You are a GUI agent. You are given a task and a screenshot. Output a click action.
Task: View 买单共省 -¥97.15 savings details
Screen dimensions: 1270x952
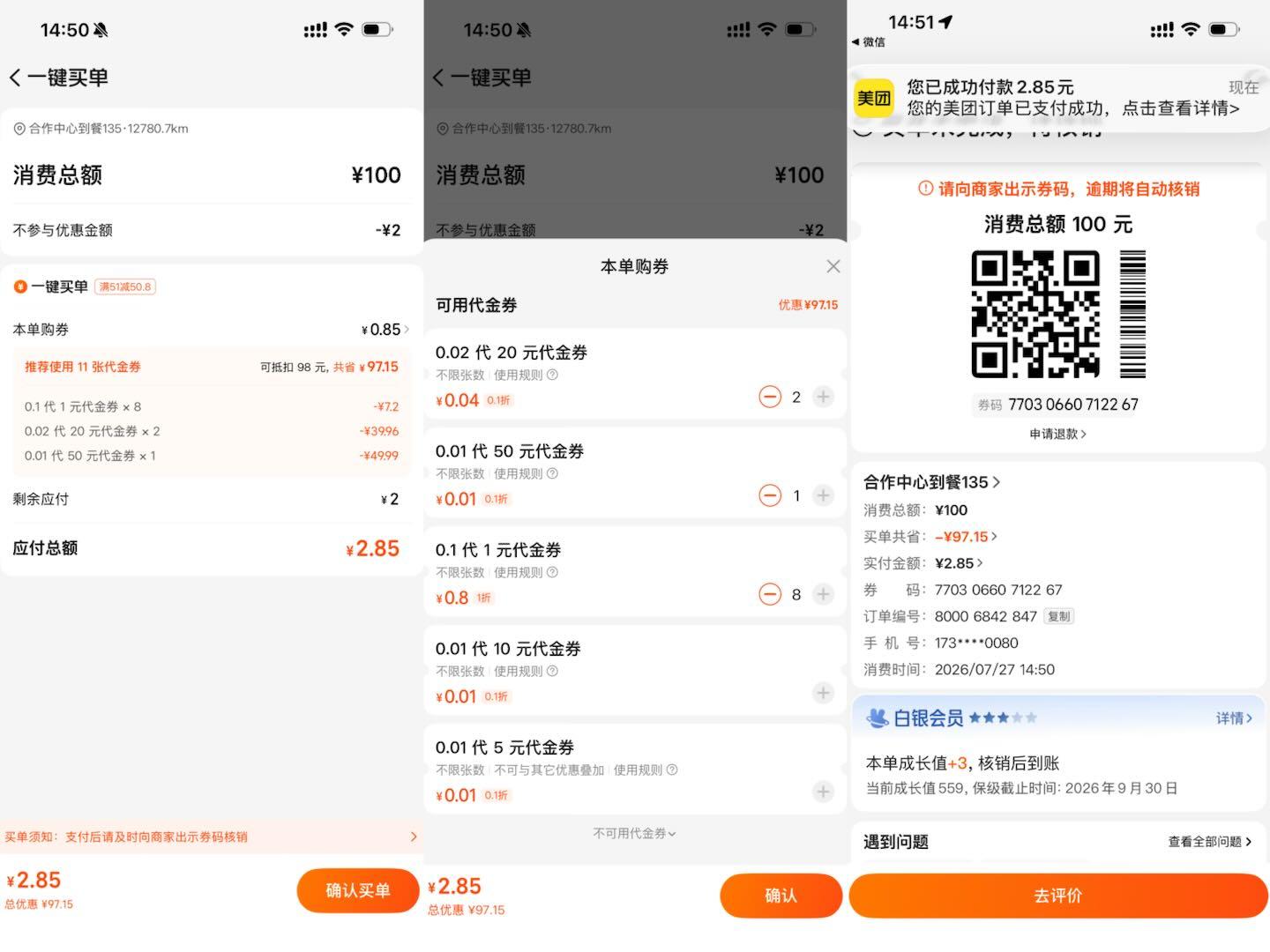[x=966, y=537]
